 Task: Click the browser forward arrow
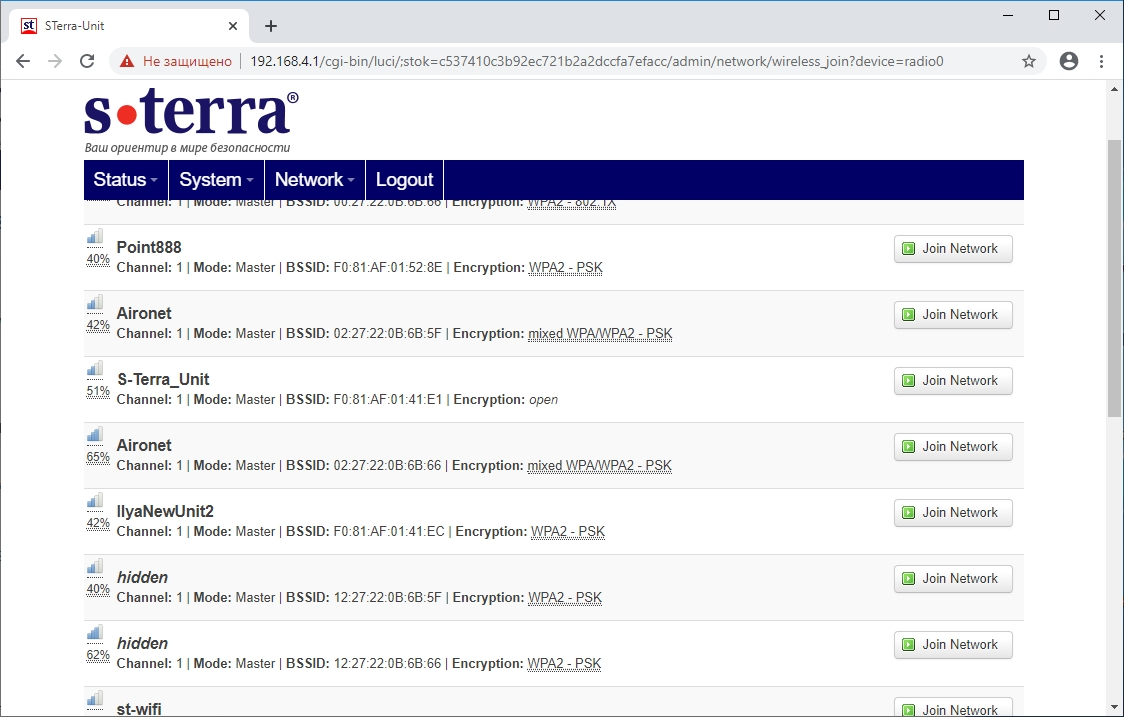(x=55, y=61)
